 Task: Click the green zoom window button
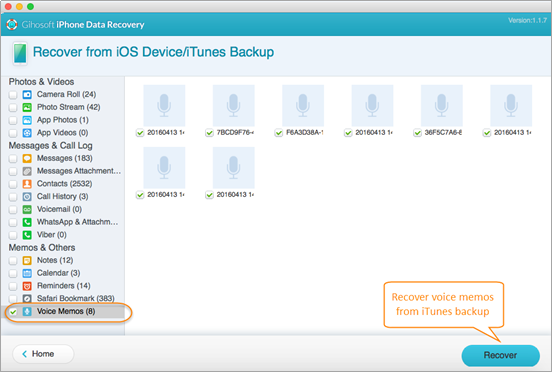30,6
